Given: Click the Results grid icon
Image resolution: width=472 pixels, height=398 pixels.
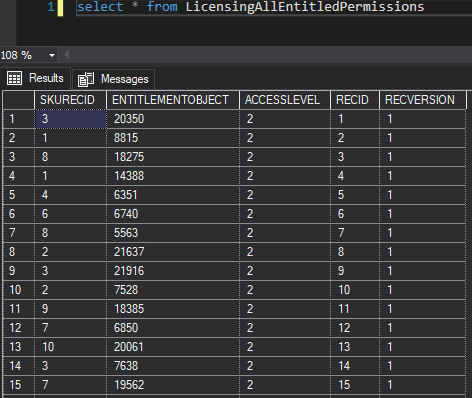Looking at the screenshot, I should (14, 79).
